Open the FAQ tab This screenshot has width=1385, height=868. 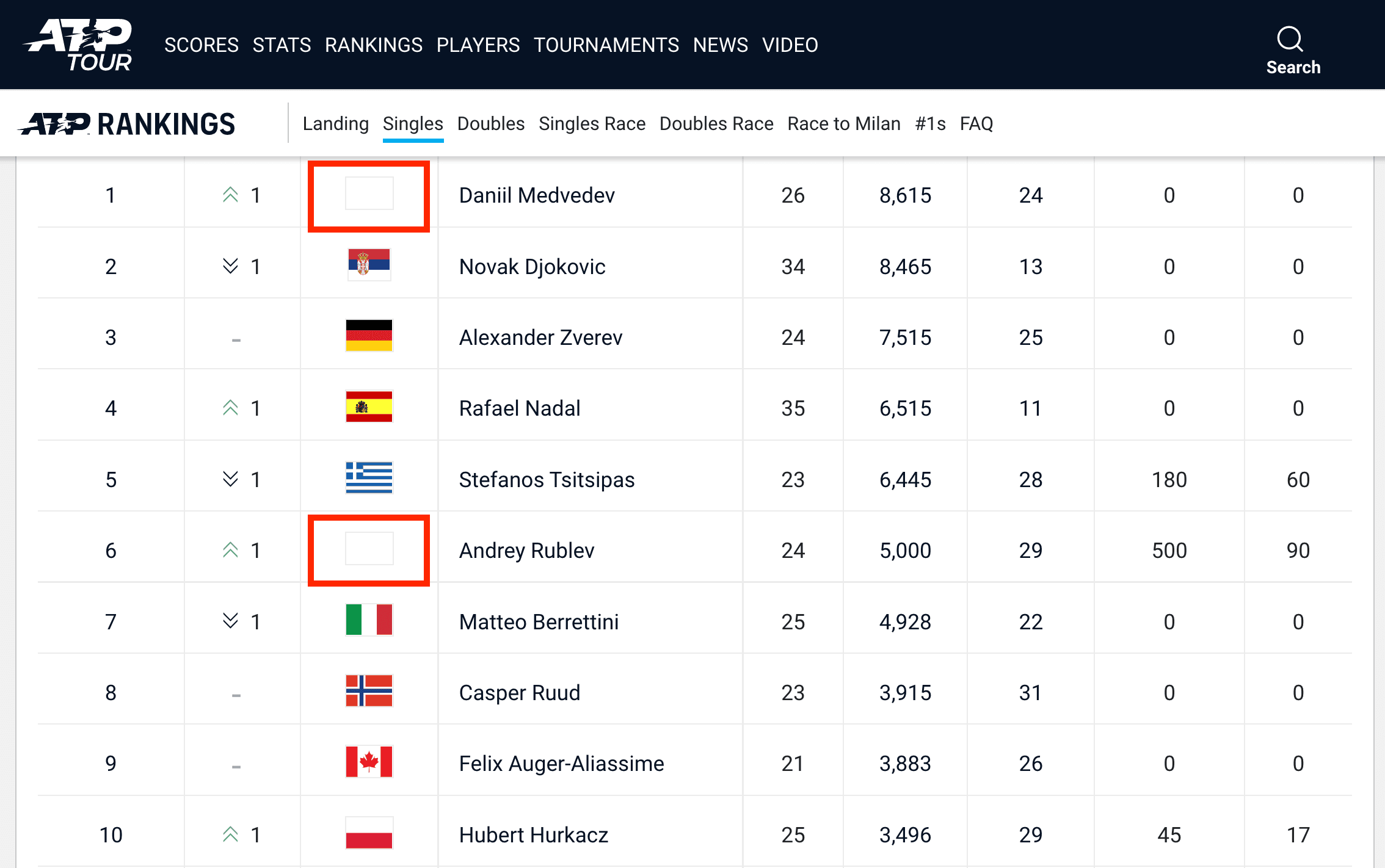coord(976,124)
